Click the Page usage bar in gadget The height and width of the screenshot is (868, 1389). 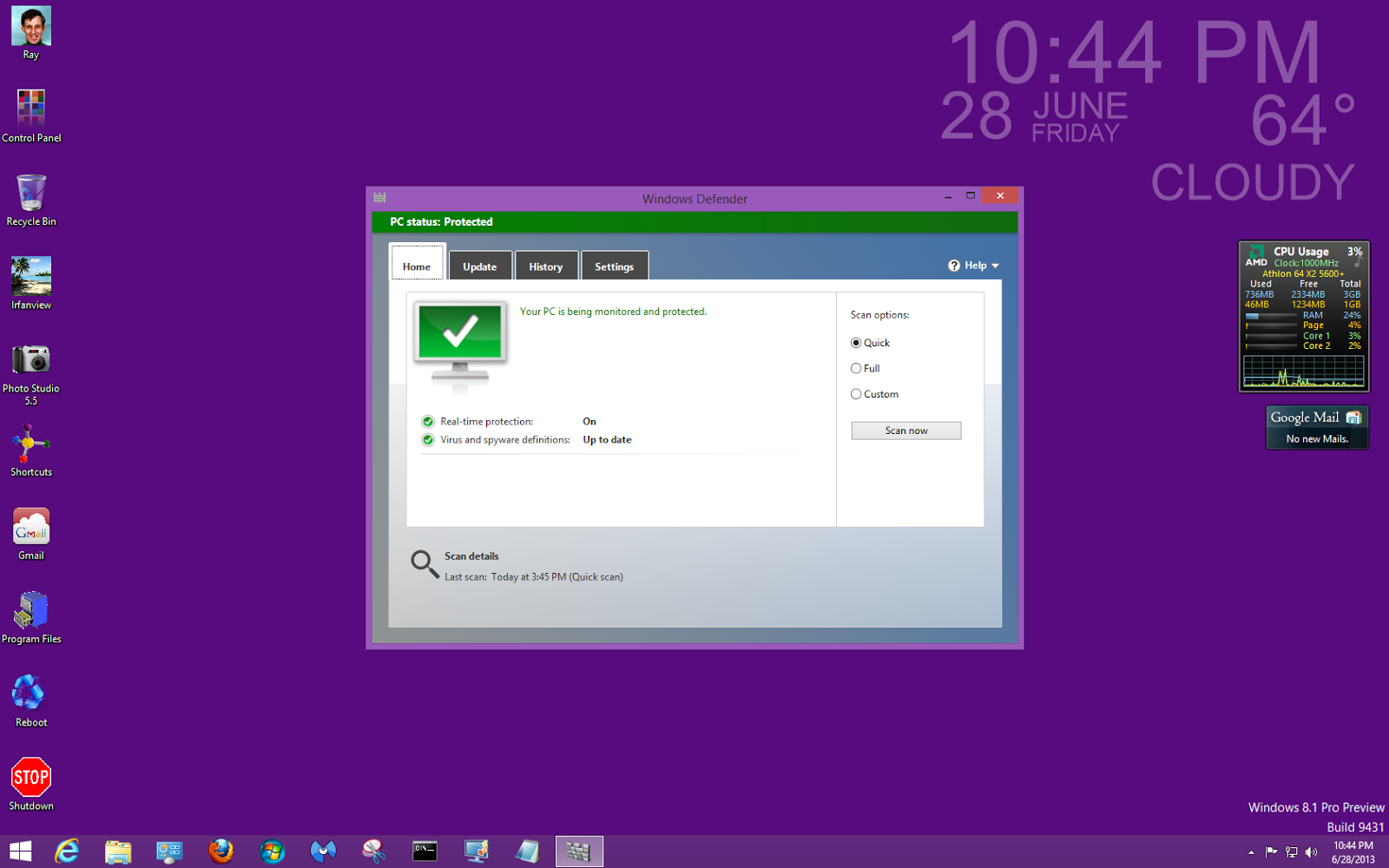[x=1271, y=326]
